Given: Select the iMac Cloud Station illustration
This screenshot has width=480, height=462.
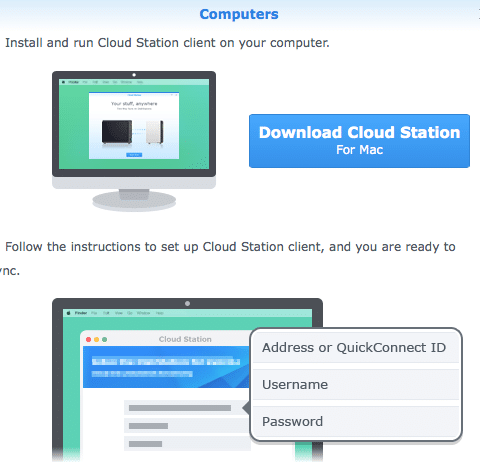Looking at the screenshot, I should tap(134, 141).
